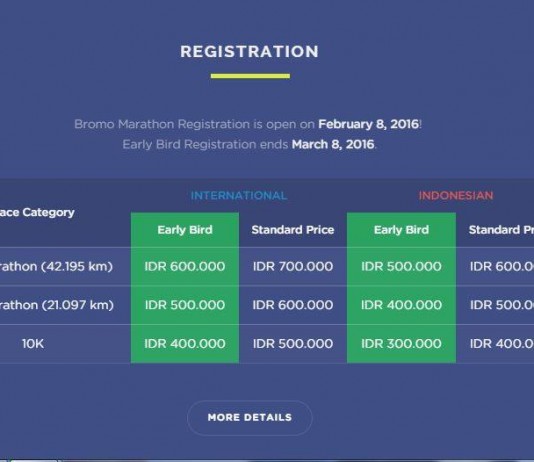Image resolution: width=534 pixels, height=462 pixels.
Task: Select Indonesian Early Bird IDR 400.000 cell
Action: 402,305
